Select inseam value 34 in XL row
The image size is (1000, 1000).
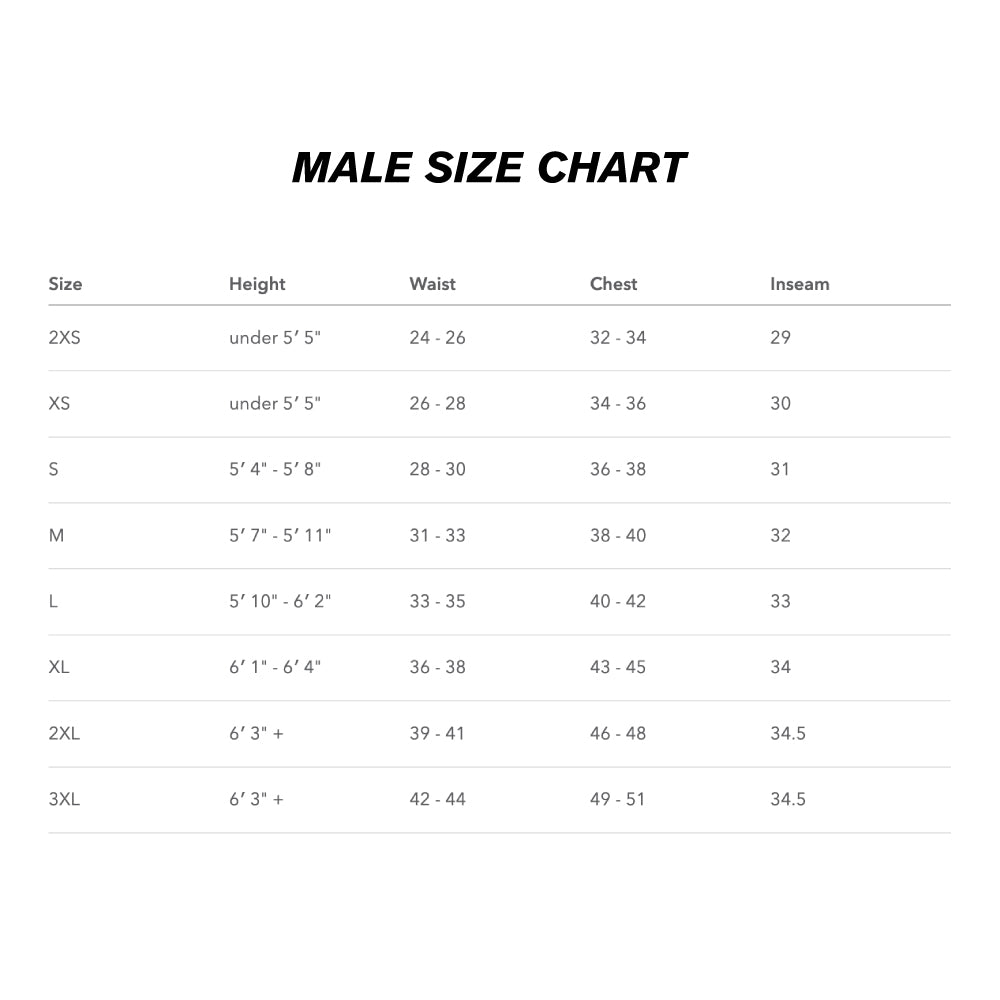[780, 668]
